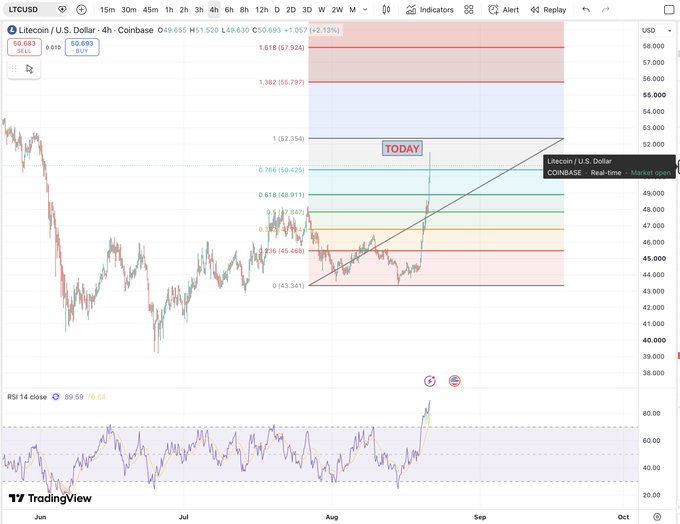Select the 45m timeframe

(150, 10)
